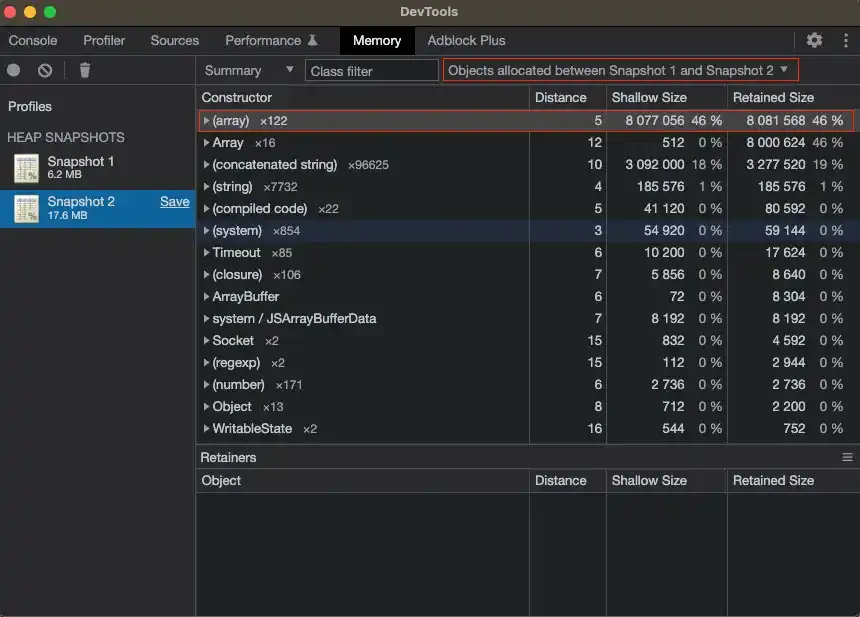Expand the (concatenated string) row
Image resolution: width=860 pixels, height=617 pixels.
(x=206, y=165)
